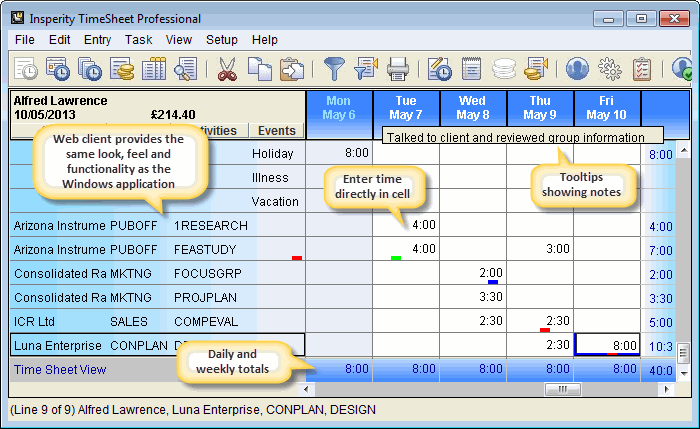This screenshot has width=700, height=429.
Task: Click the spiral notepad icon
Action: [471, 69]
